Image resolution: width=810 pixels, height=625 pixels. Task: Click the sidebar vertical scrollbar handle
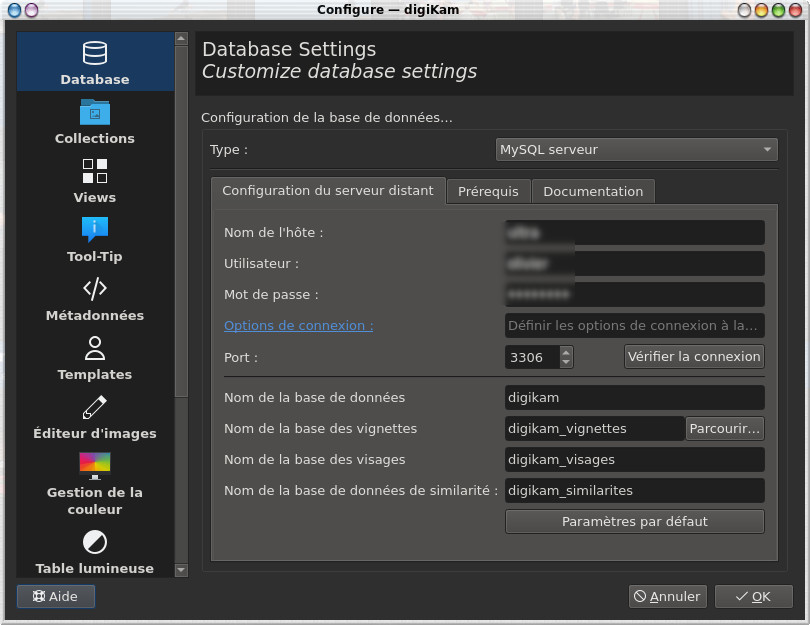click(x=181, y=222)
